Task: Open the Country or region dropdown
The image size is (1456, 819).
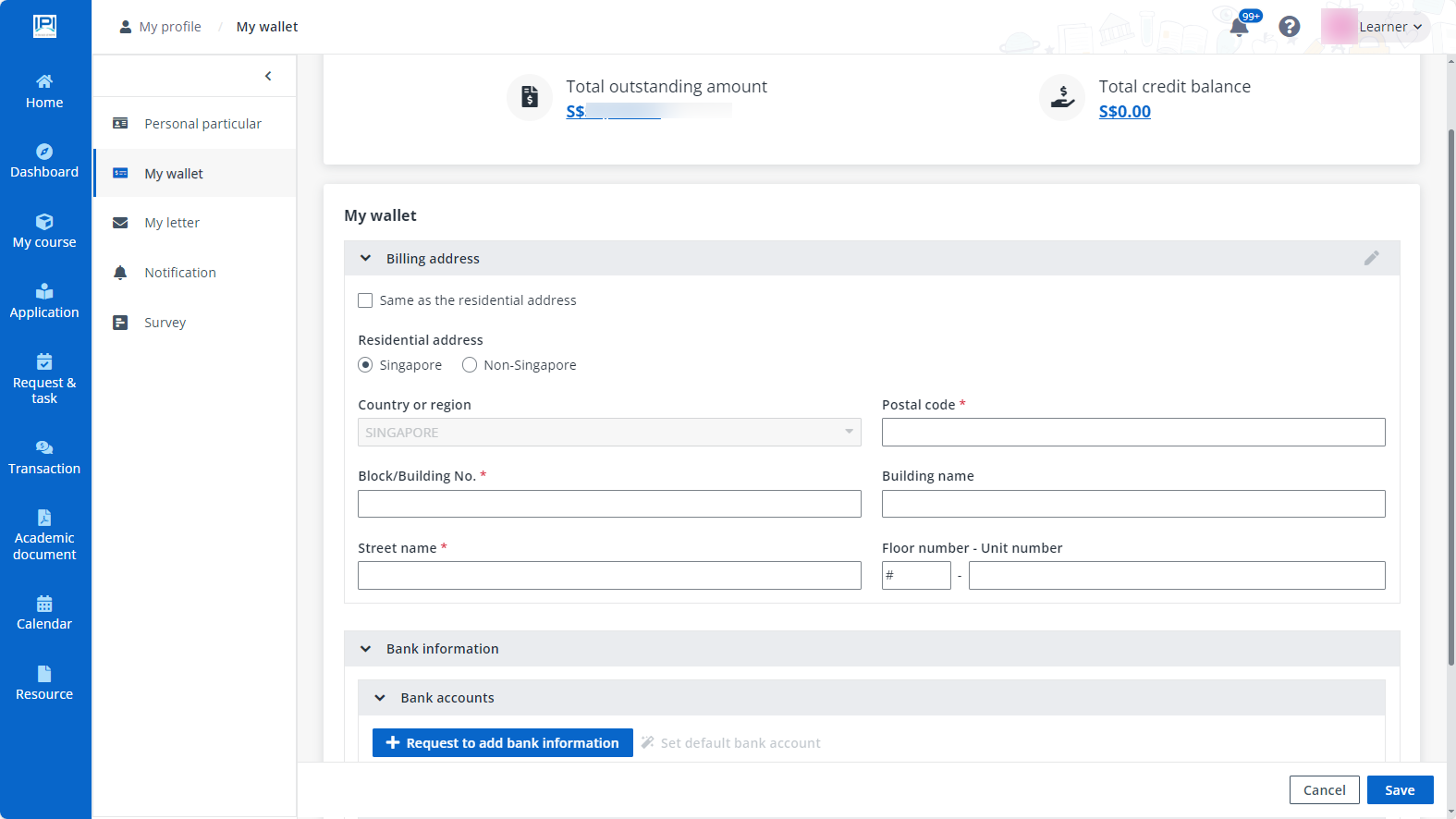Action: point(609,433)
